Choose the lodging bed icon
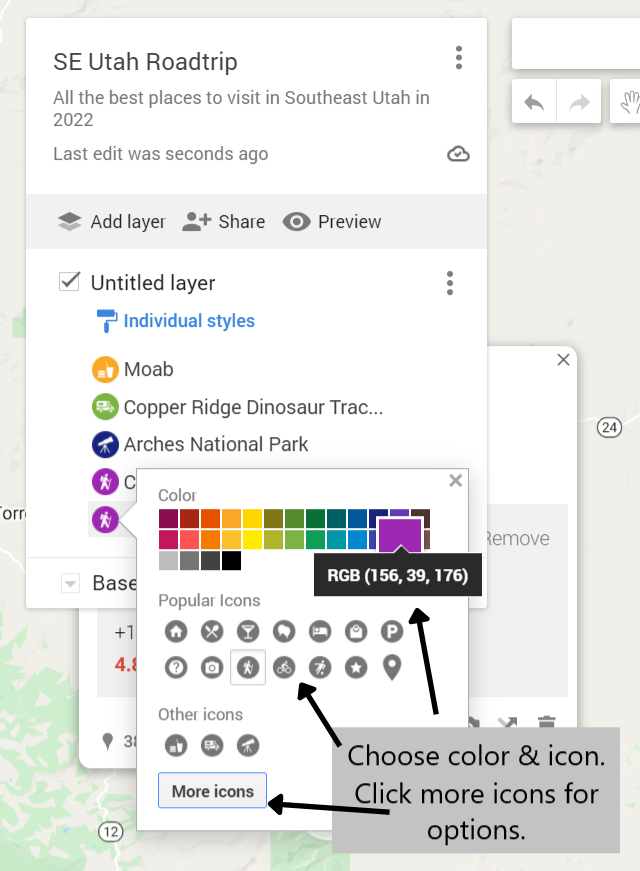Image resolution: width=640 pixels, height=871 pixels. pyautogui.click(x=320, y=632)
